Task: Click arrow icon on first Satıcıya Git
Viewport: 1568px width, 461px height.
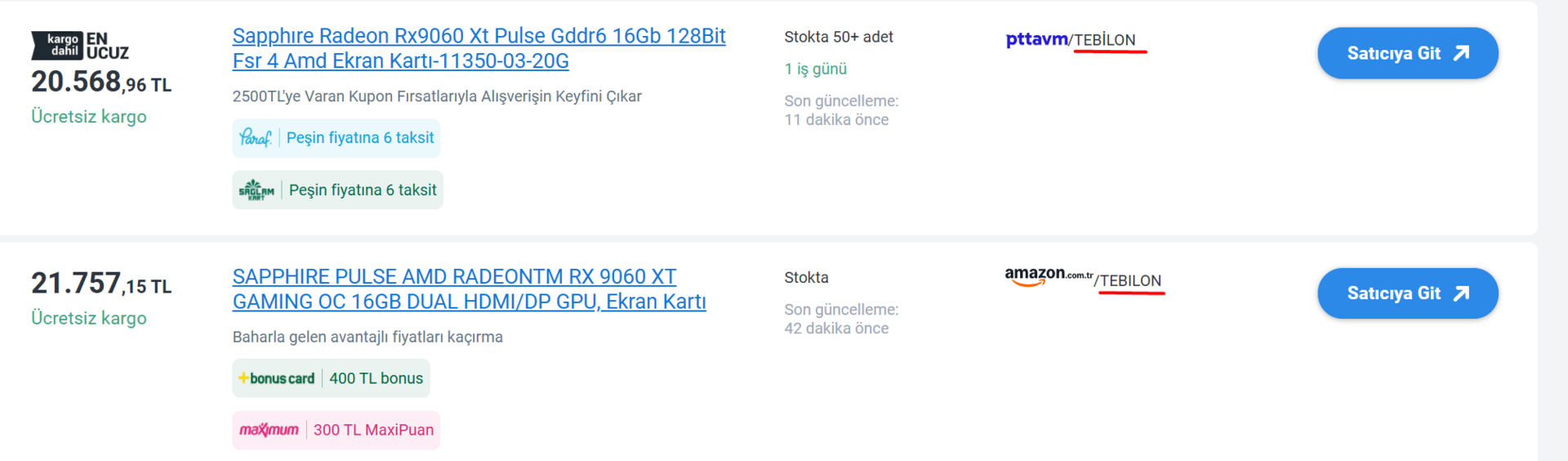Action: pos(1462,53)
